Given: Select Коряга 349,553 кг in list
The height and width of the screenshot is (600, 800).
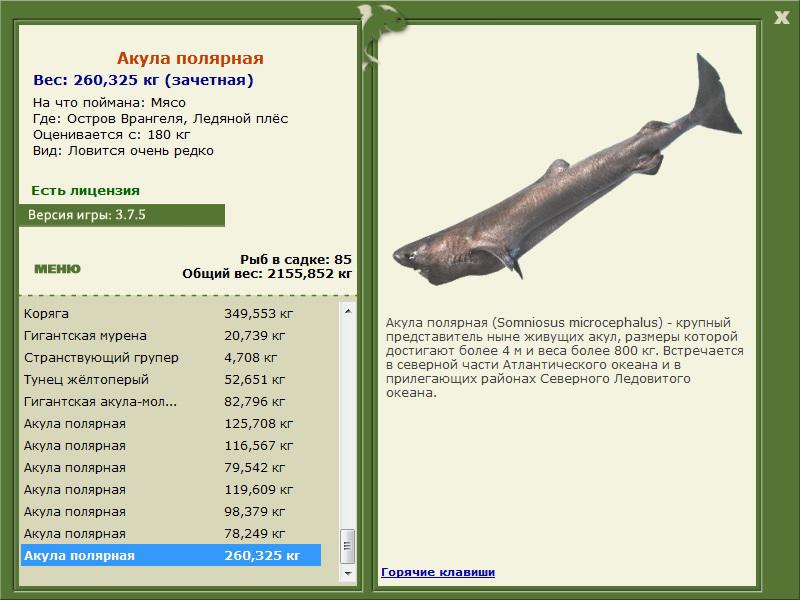Looking at the screenshot, I should pyautogui.click(x=171, y=313).
